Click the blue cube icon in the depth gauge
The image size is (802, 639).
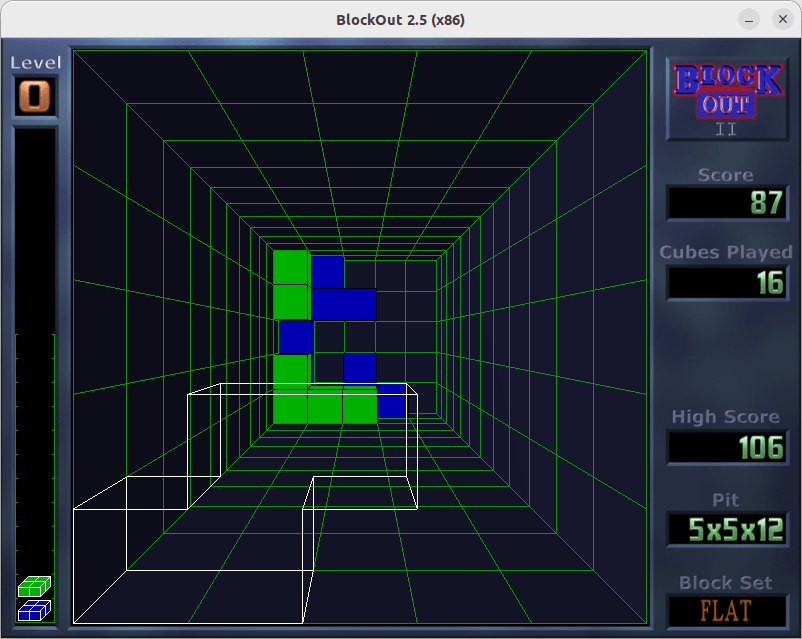point(34,610)
